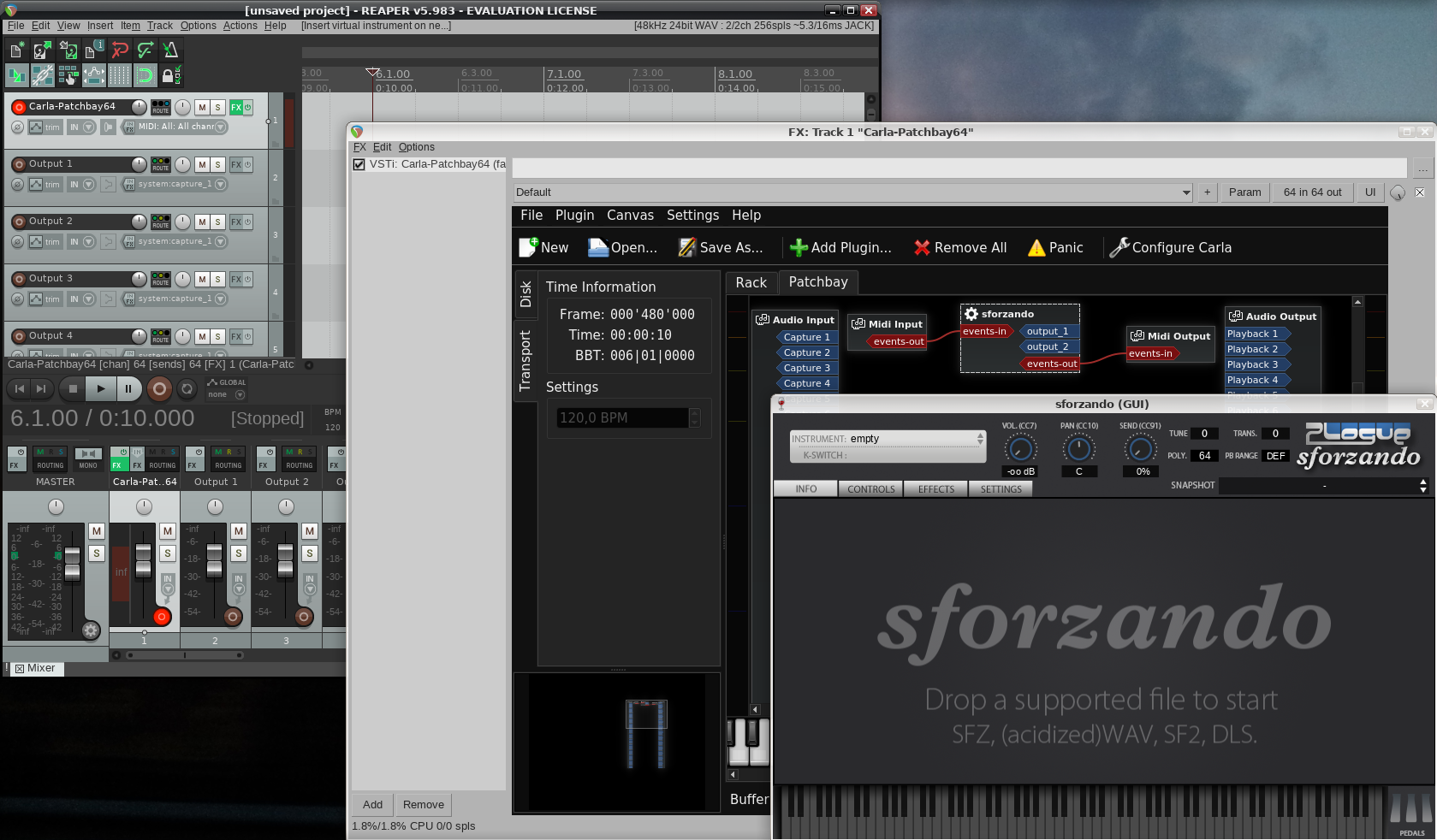Uncheck the VSTi Carla-Patchbay64 checkbox
Screen dimensions: 1437x840
coord(359,164)
